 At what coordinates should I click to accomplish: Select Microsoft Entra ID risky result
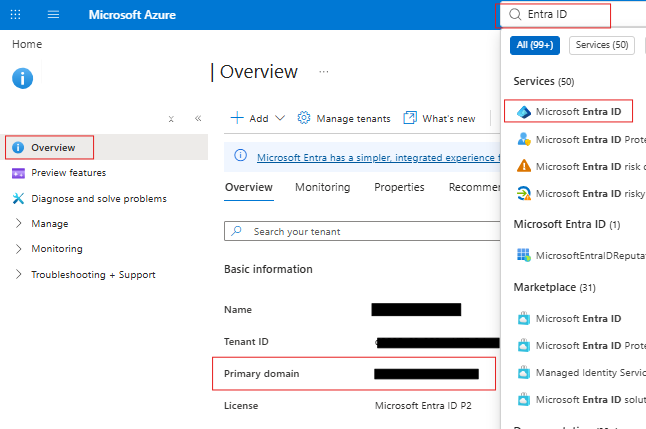click(590, 194)
